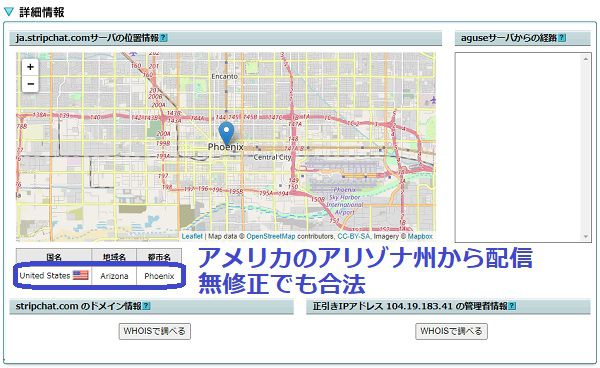600x368 pixels.
Task: Open help icon beside aguseサーバからの経路
Action: point(562,38)
